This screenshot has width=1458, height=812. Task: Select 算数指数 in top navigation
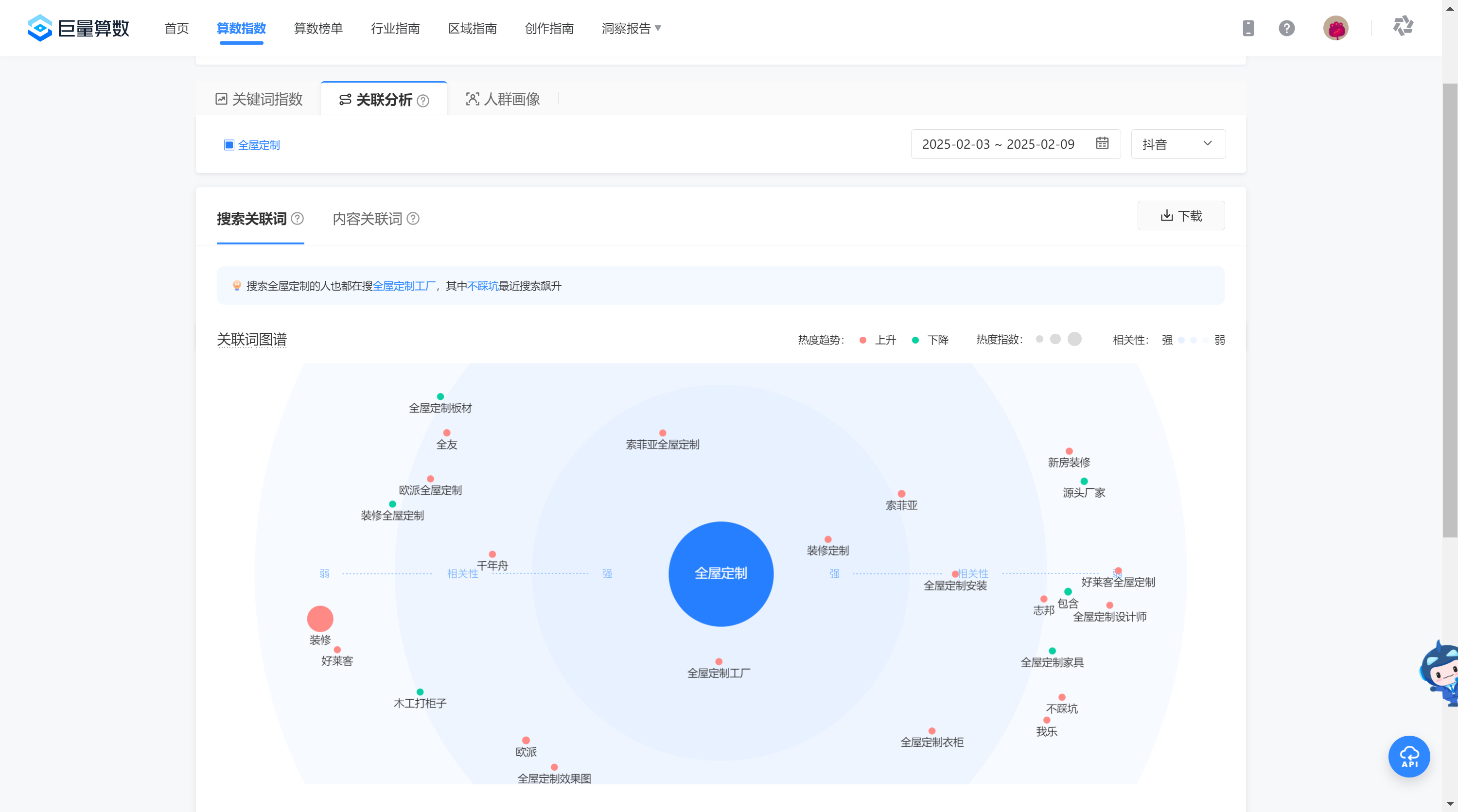point(241,28)
